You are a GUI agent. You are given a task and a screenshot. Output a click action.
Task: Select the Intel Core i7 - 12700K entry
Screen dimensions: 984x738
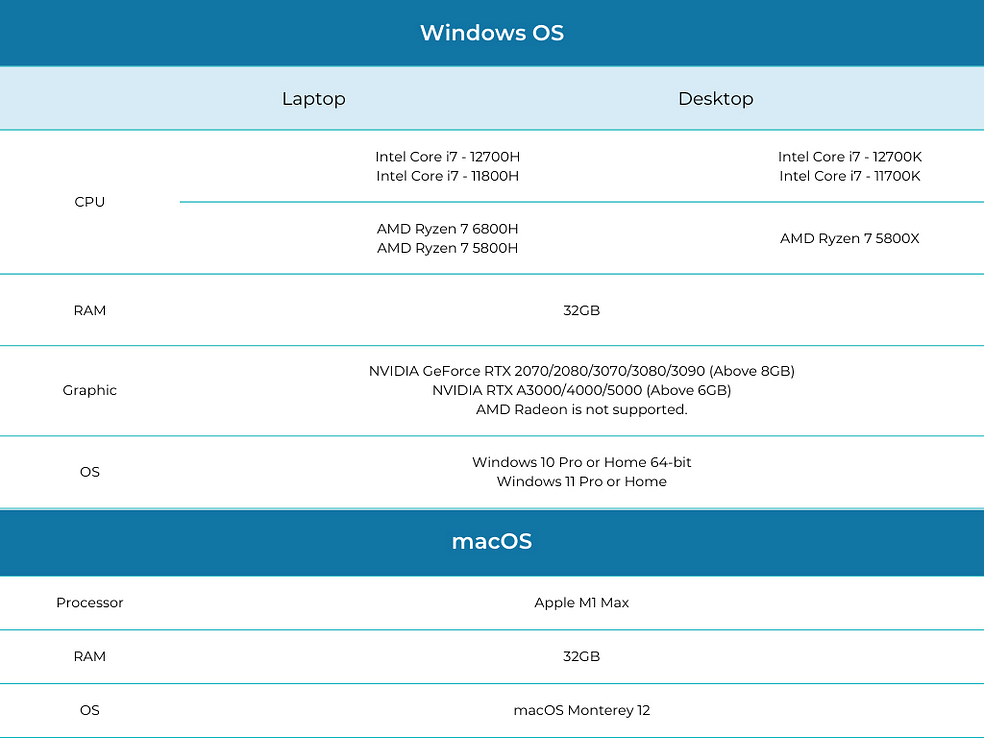[x=850, y=157]
